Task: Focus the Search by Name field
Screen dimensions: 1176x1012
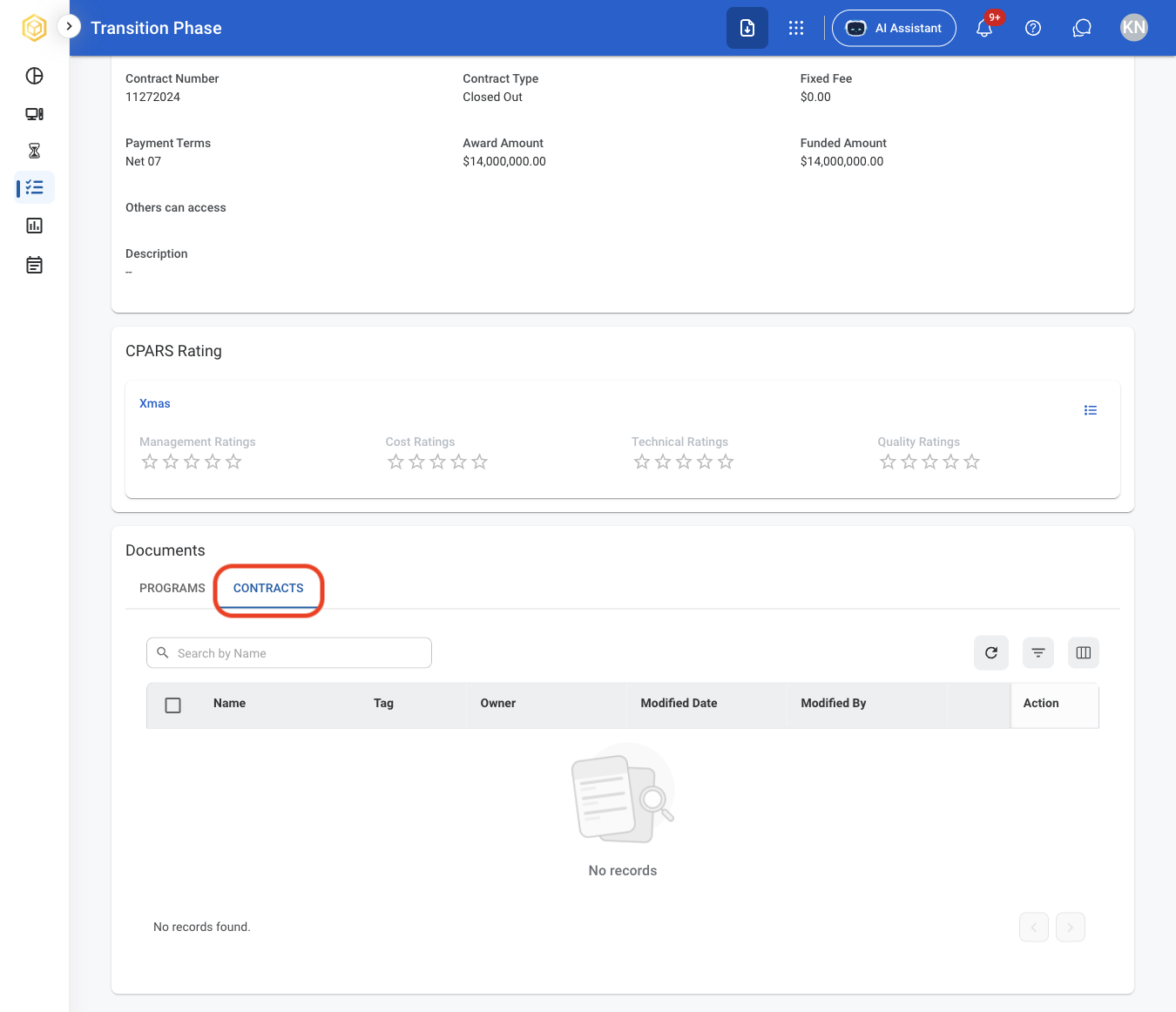Action: pos(289,653)
